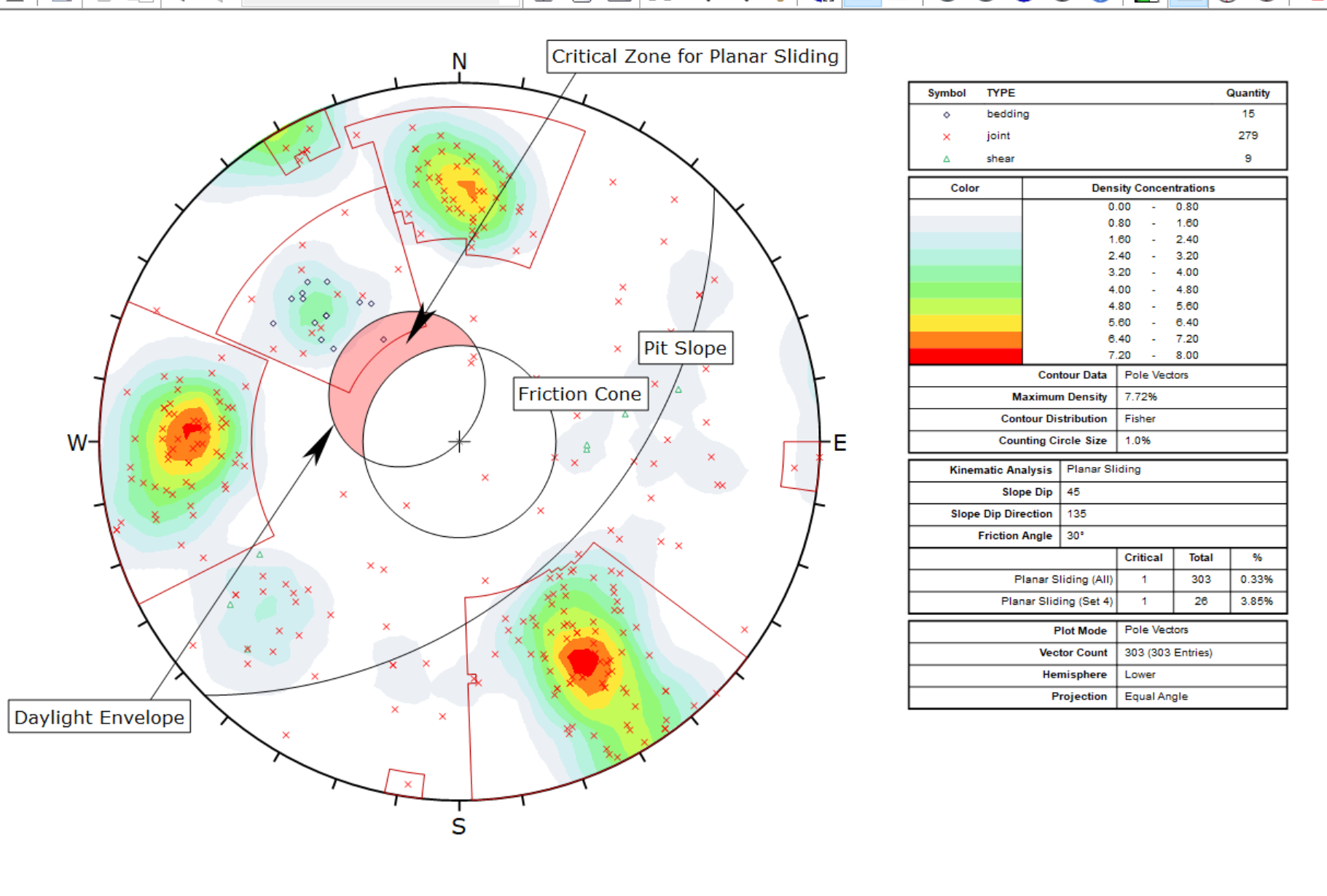The height and width of the screenshot is (896, 1327).
Task: Click the Hemisphere value 'Lower'
Action: pos(1140,675)
